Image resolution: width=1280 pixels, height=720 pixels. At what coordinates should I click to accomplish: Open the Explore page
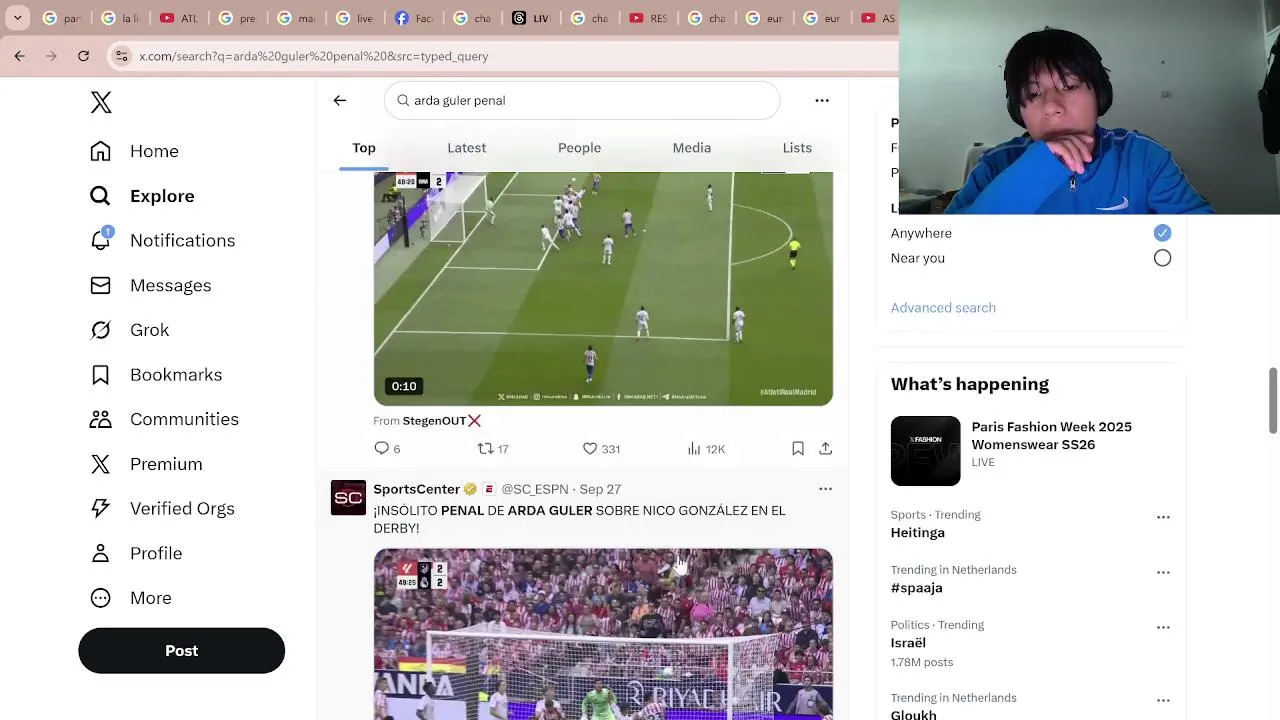tap(141, 196)
